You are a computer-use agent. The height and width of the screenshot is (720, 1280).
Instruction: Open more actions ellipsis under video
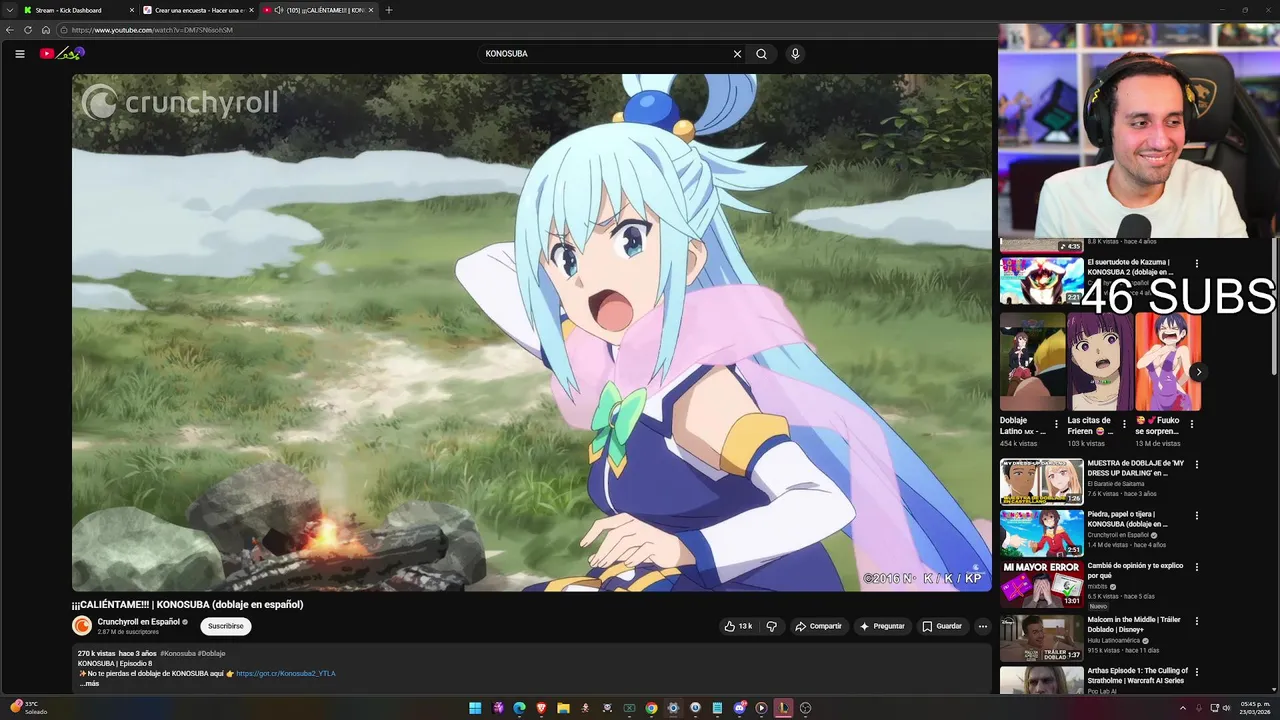[x=982, y=626]
